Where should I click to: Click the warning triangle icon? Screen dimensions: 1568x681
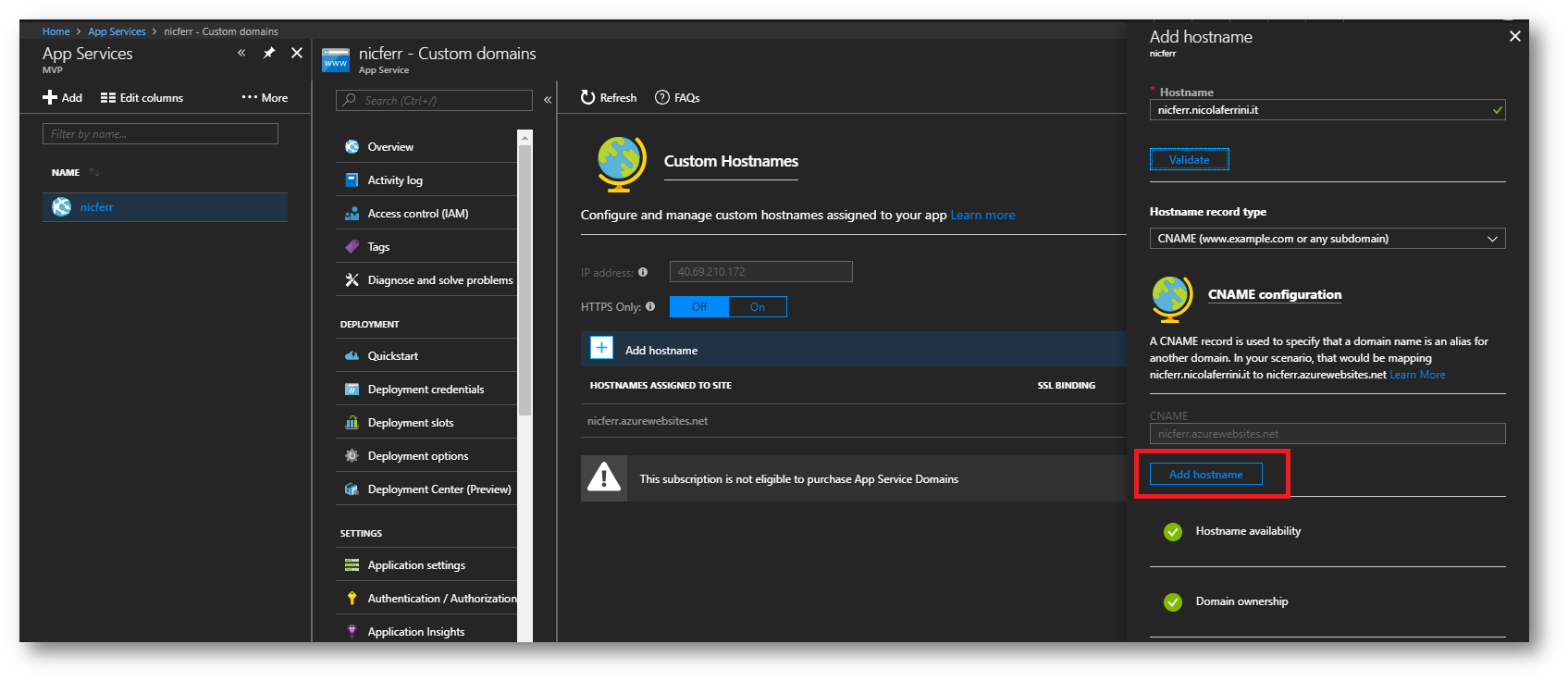(604, 478)
